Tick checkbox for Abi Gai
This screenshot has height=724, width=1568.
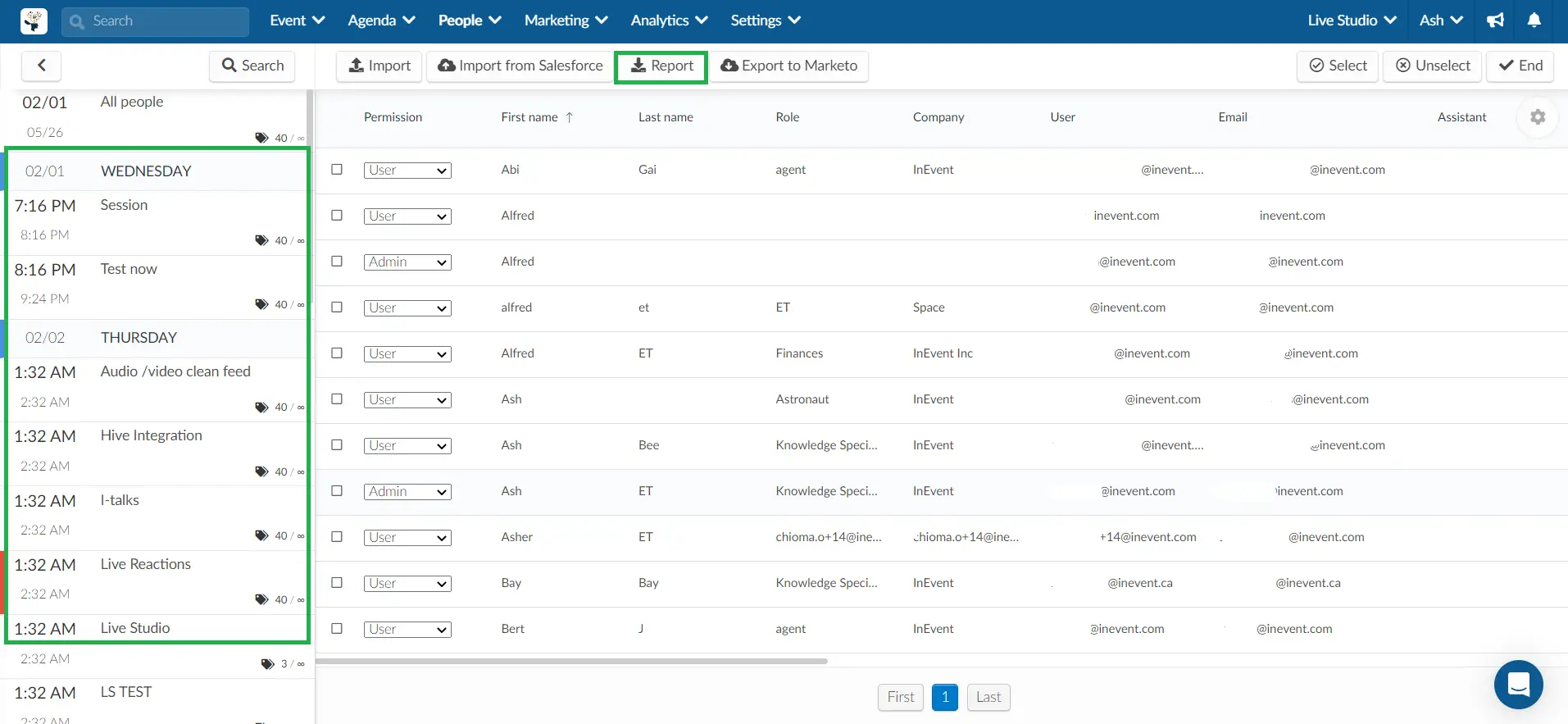coord(337,169)
